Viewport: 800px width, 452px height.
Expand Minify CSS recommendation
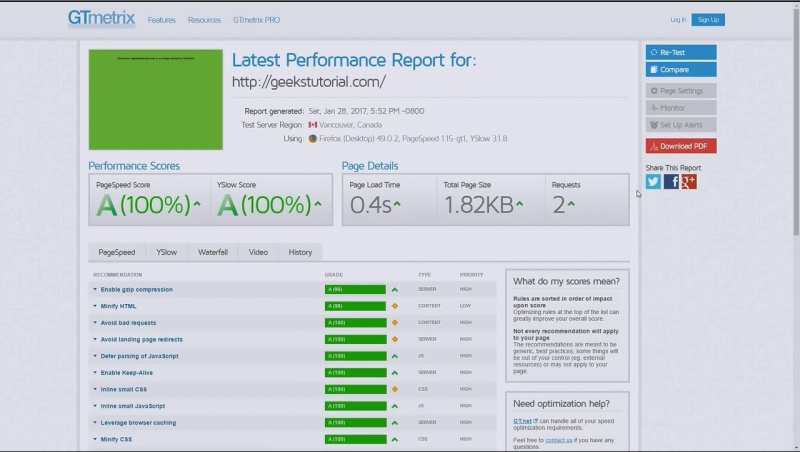(116, 439)
